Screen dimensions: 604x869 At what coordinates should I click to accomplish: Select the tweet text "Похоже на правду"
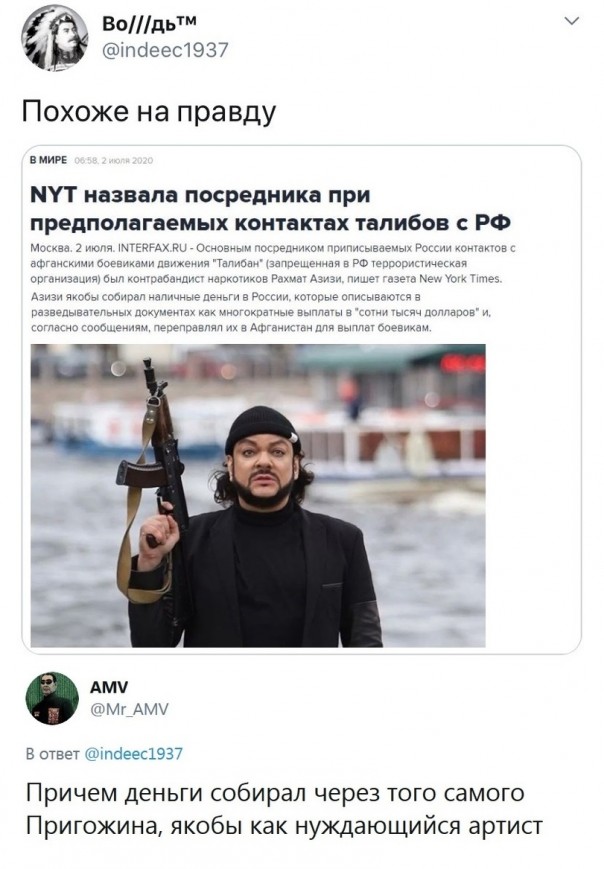(x=149, y=111)
